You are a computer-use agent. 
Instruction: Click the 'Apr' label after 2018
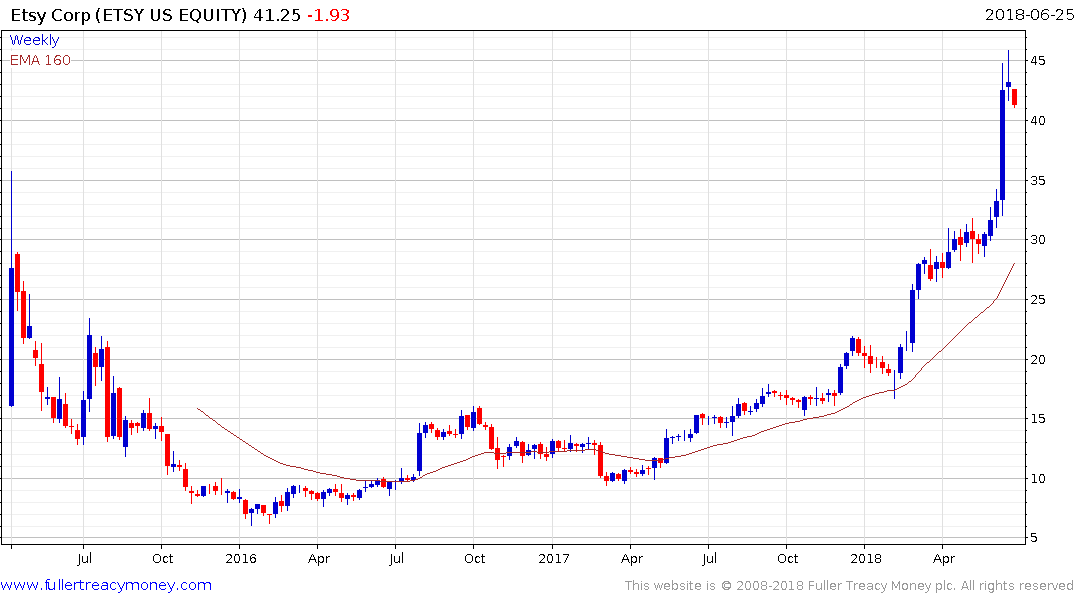coord(944,558)
